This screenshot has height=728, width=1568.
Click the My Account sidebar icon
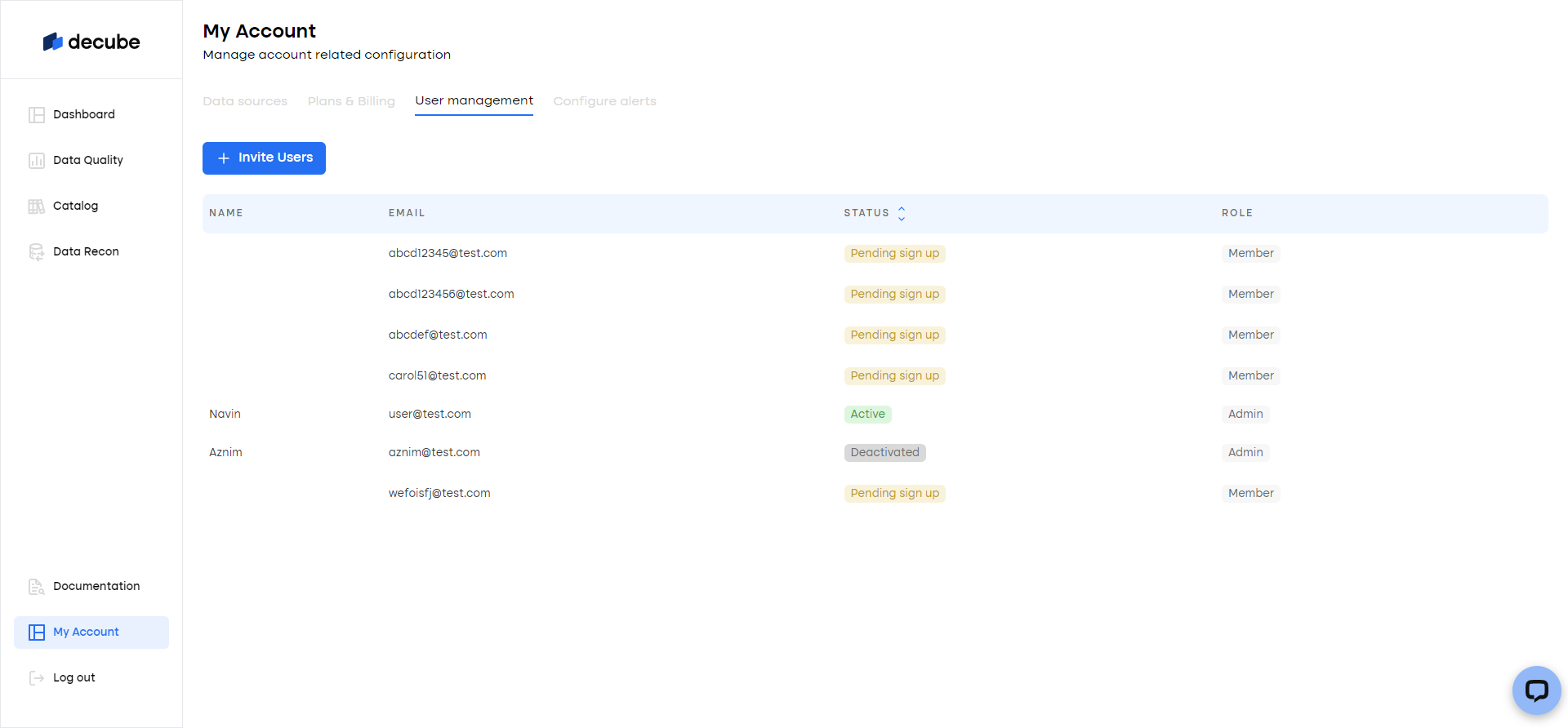point(37,633)
